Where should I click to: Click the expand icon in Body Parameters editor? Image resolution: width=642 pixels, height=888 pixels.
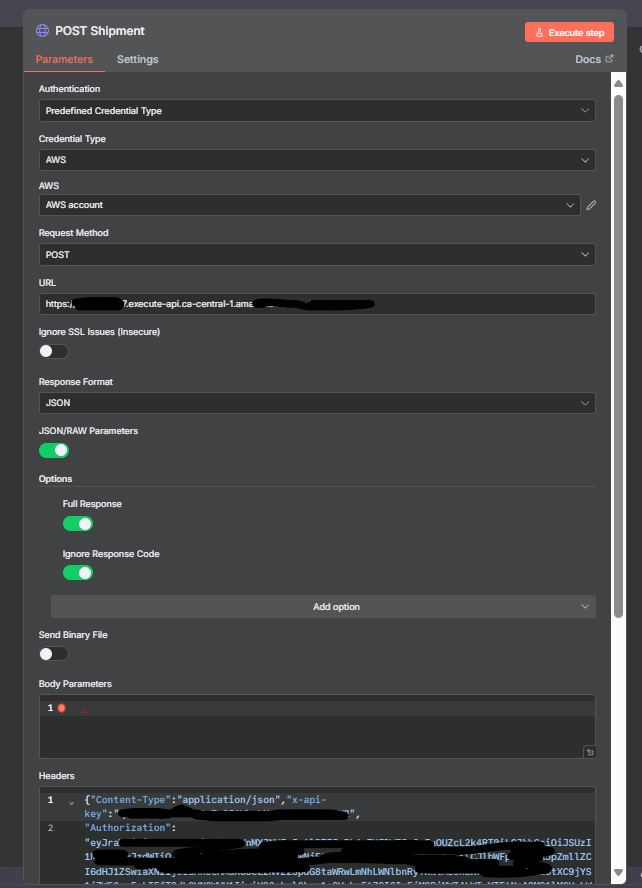(589, 752)
